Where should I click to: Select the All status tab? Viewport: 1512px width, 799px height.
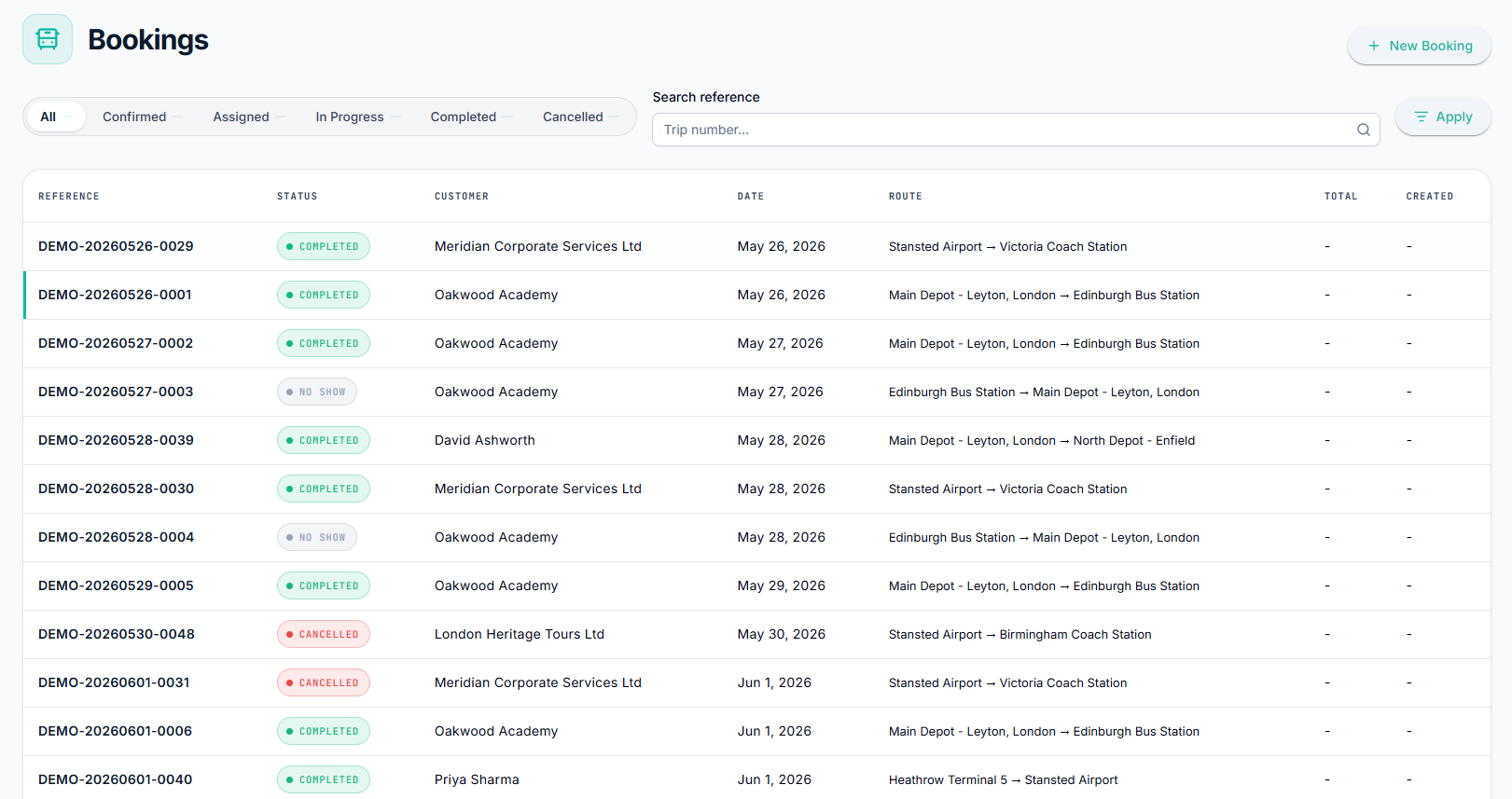point(56,117)
